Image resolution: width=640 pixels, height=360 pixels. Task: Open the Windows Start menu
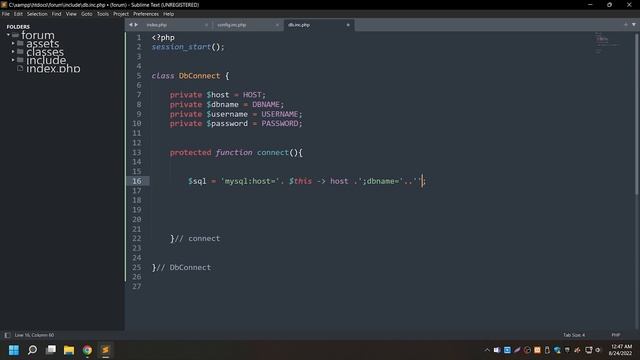pos(14,350)
